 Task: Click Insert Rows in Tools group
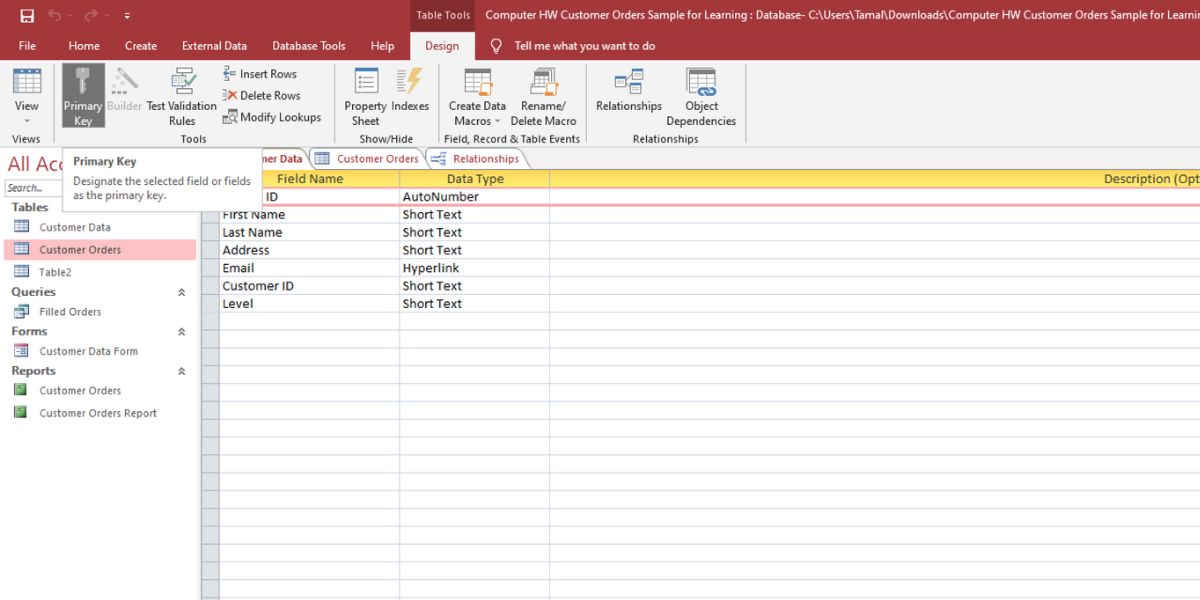click(260, 74)
